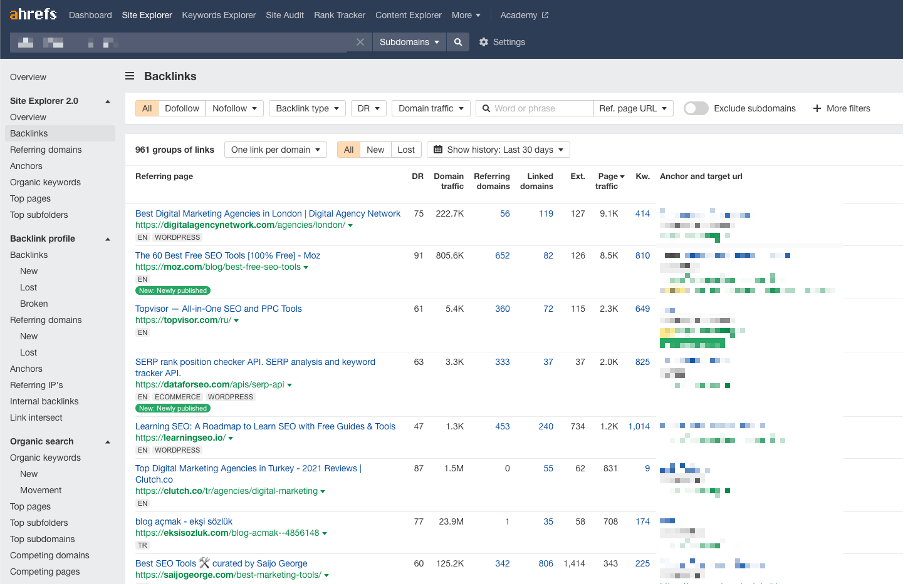Toggle Exclude subdomains switch
This screenshot has width=904, height=584.
tap(696, 108)
